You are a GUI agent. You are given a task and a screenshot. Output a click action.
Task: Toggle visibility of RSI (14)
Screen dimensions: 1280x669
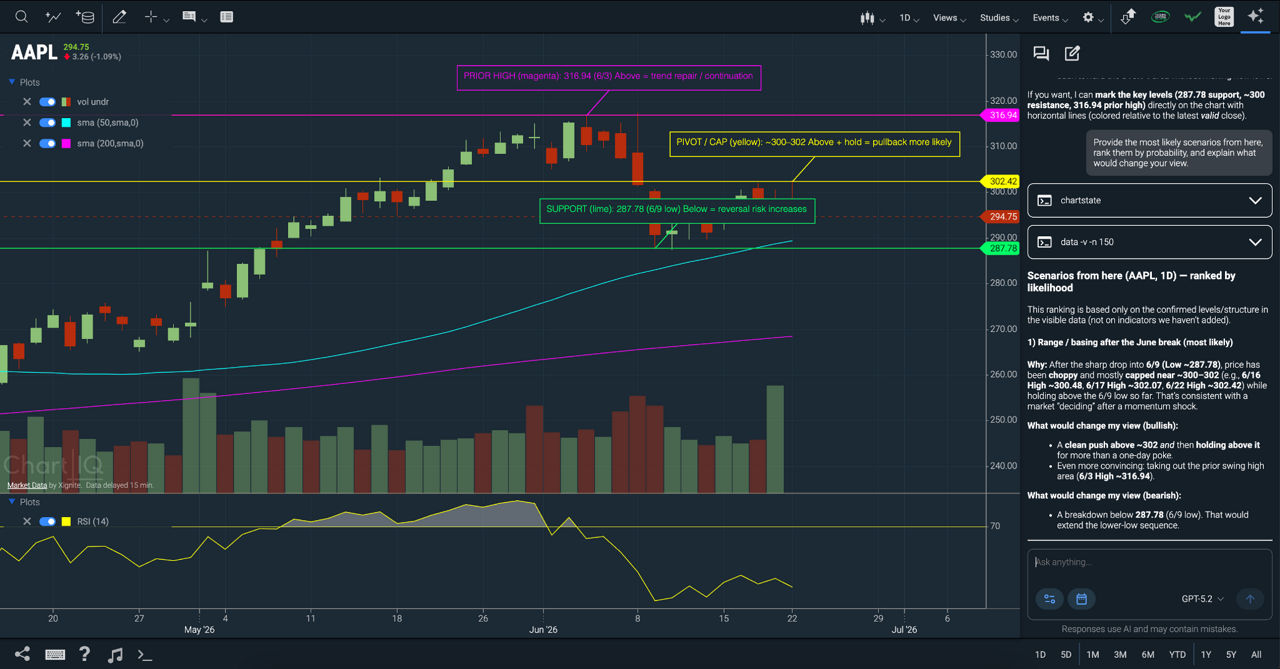[x=47, y=521]
